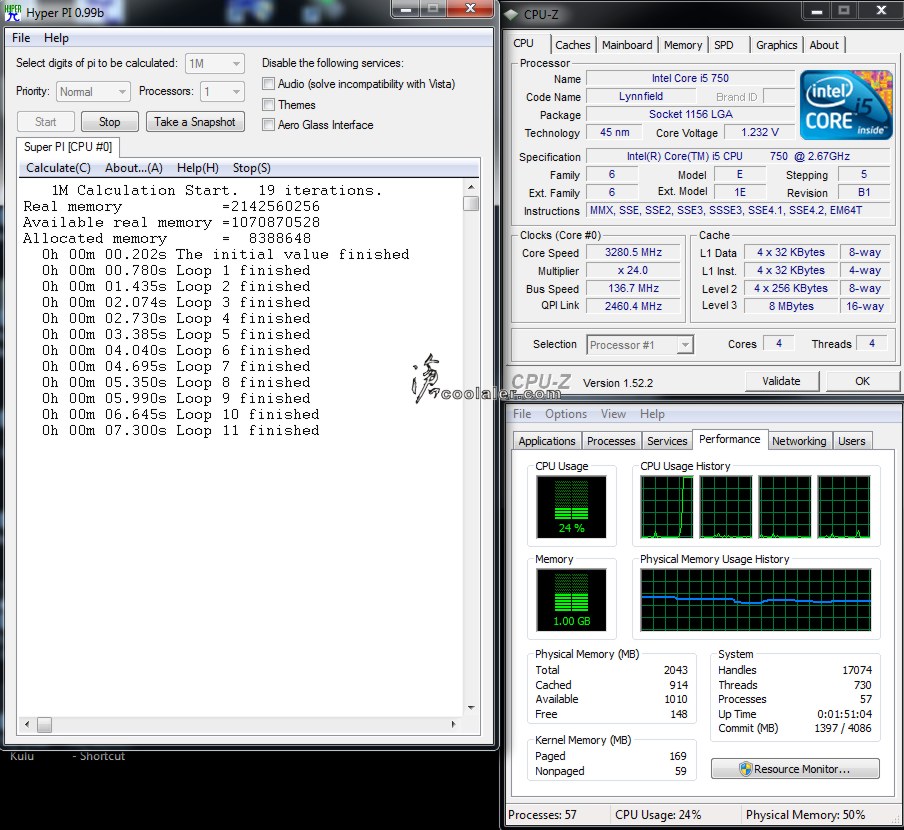Open the Task Manager Networking tab
This screenshot has width=904, height=830.
(799, 441)
